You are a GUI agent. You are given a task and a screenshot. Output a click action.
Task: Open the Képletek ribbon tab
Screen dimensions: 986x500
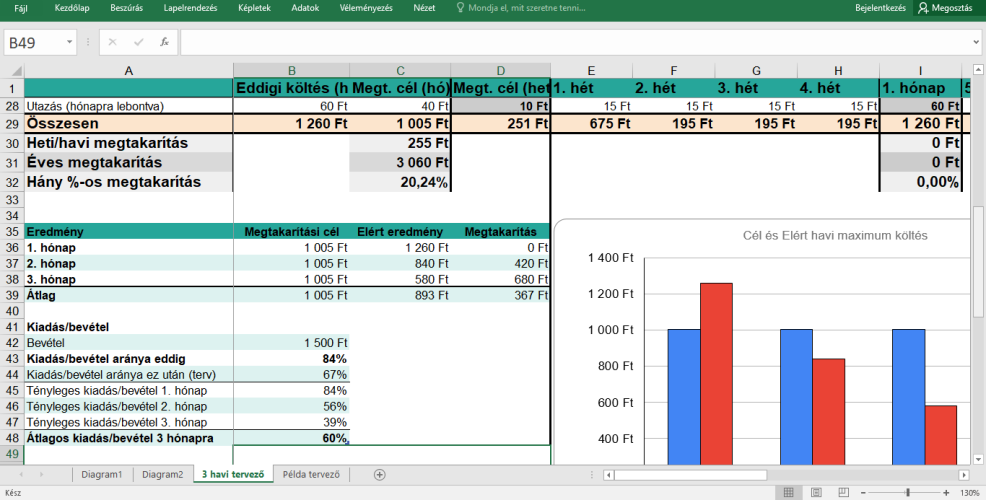(254, 8)
